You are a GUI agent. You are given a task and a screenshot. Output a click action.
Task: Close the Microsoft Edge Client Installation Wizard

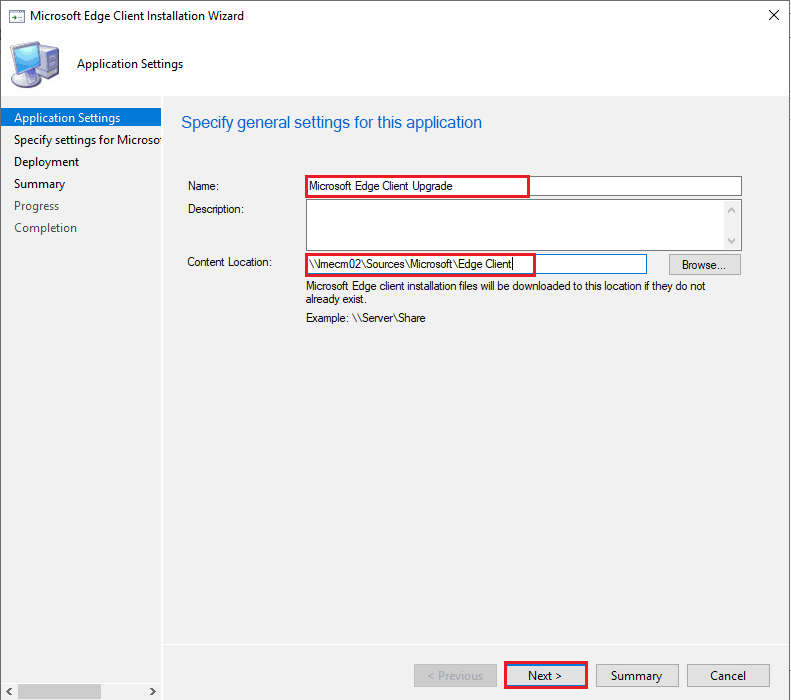[x=773, y=16]
